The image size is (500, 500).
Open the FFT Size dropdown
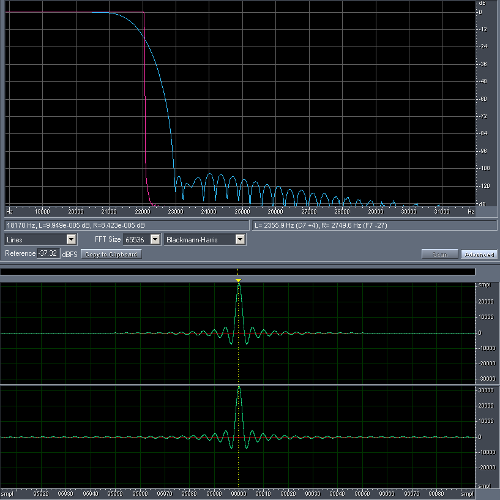pos(142,239)
